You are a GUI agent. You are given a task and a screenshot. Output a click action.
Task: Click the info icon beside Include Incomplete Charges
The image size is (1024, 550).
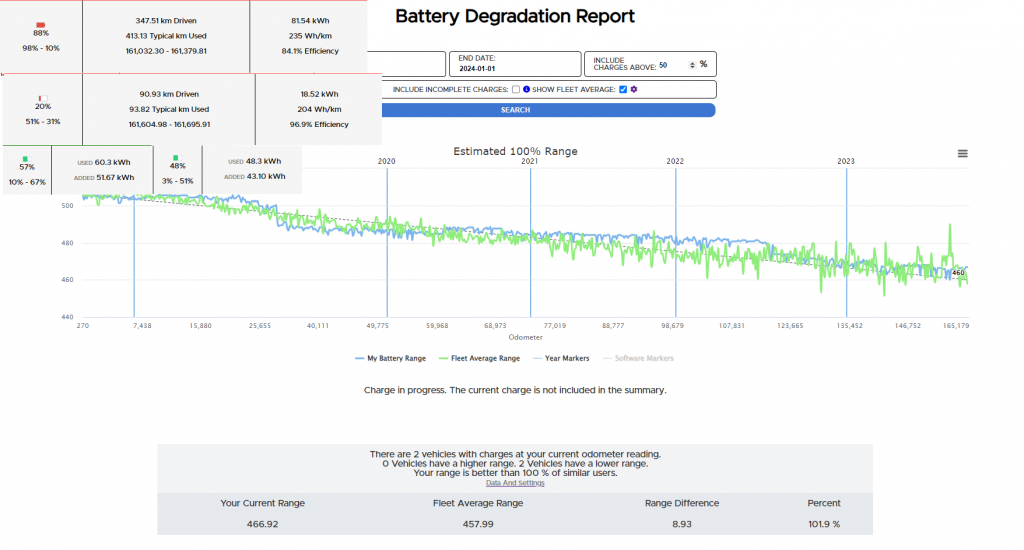coord(527,90)
